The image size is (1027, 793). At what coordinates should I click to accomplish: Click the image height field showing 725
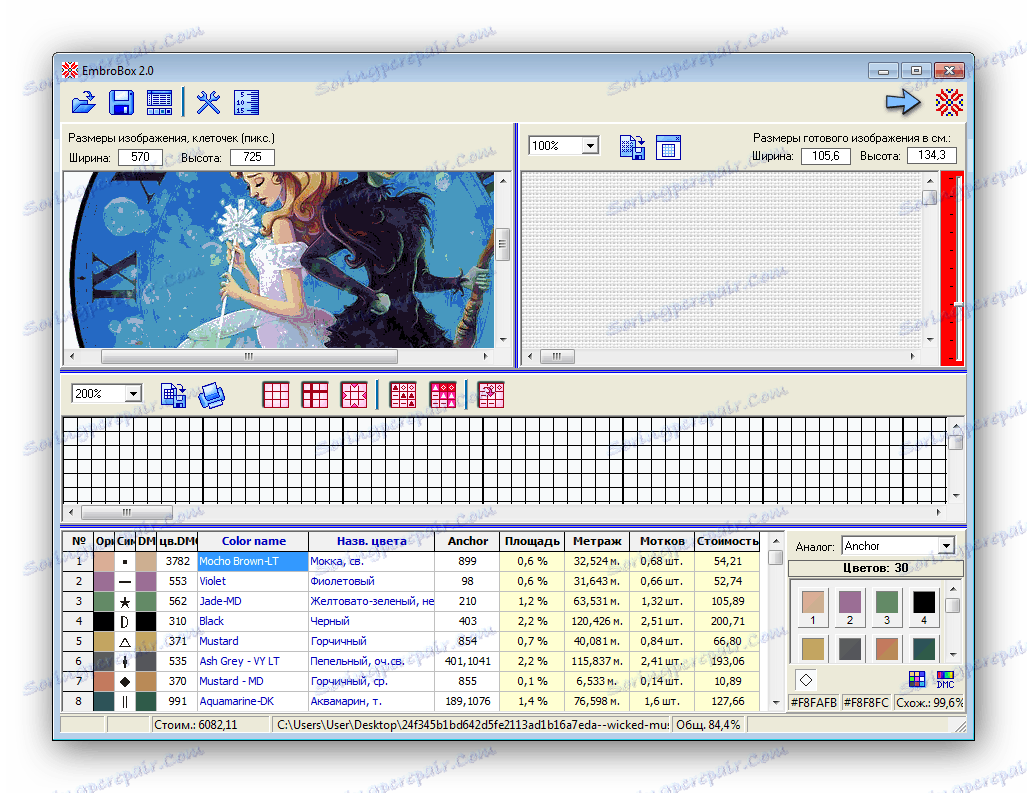coord(252,157)
